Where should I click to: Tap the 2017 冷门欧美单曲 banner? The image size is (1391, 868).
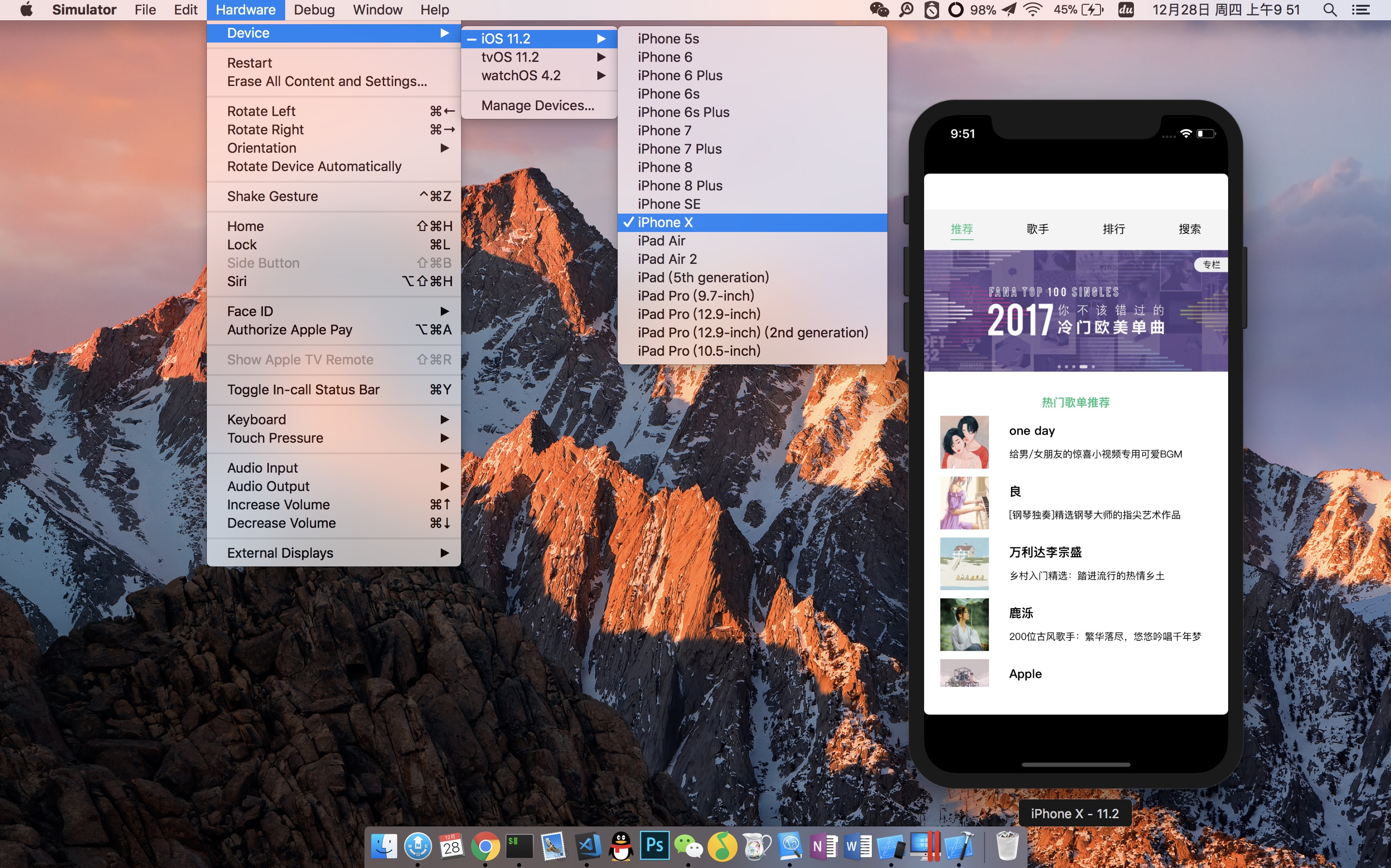[1075, 311]
